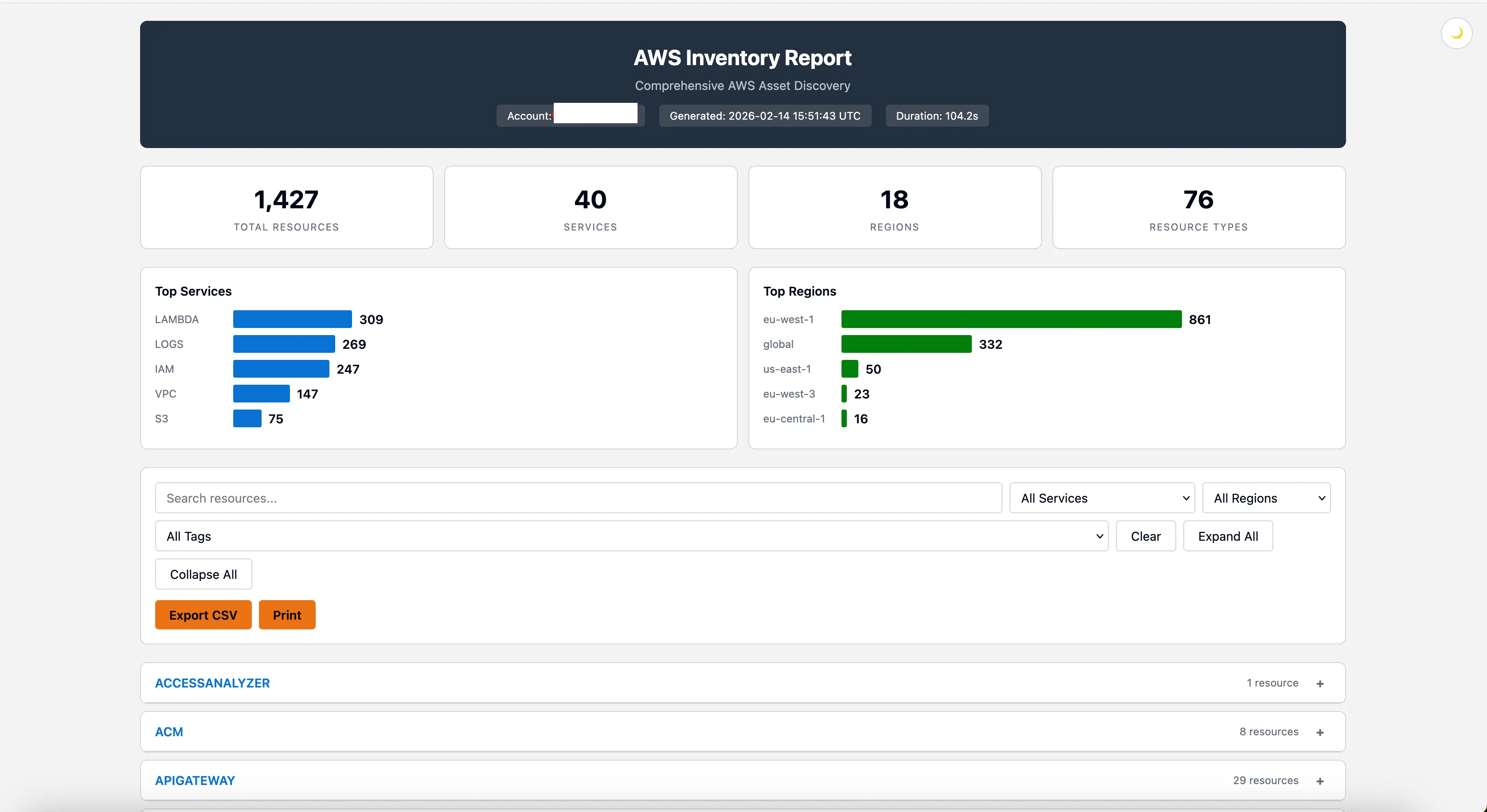Click the Total Resources summary card

286,207
